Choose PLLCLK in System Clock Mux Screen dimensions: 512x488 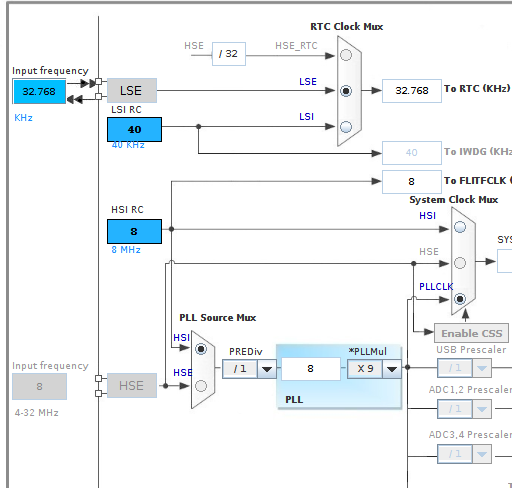tap(460, 299)
